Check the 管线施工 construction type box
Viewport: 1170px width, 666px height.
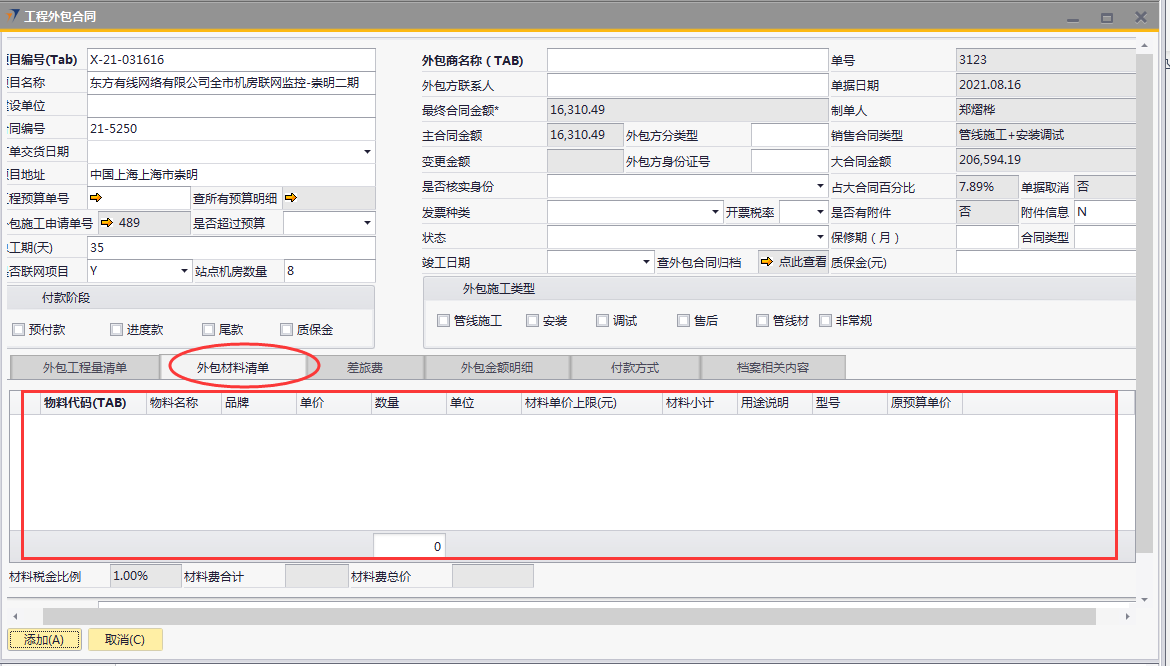(444, 321)
